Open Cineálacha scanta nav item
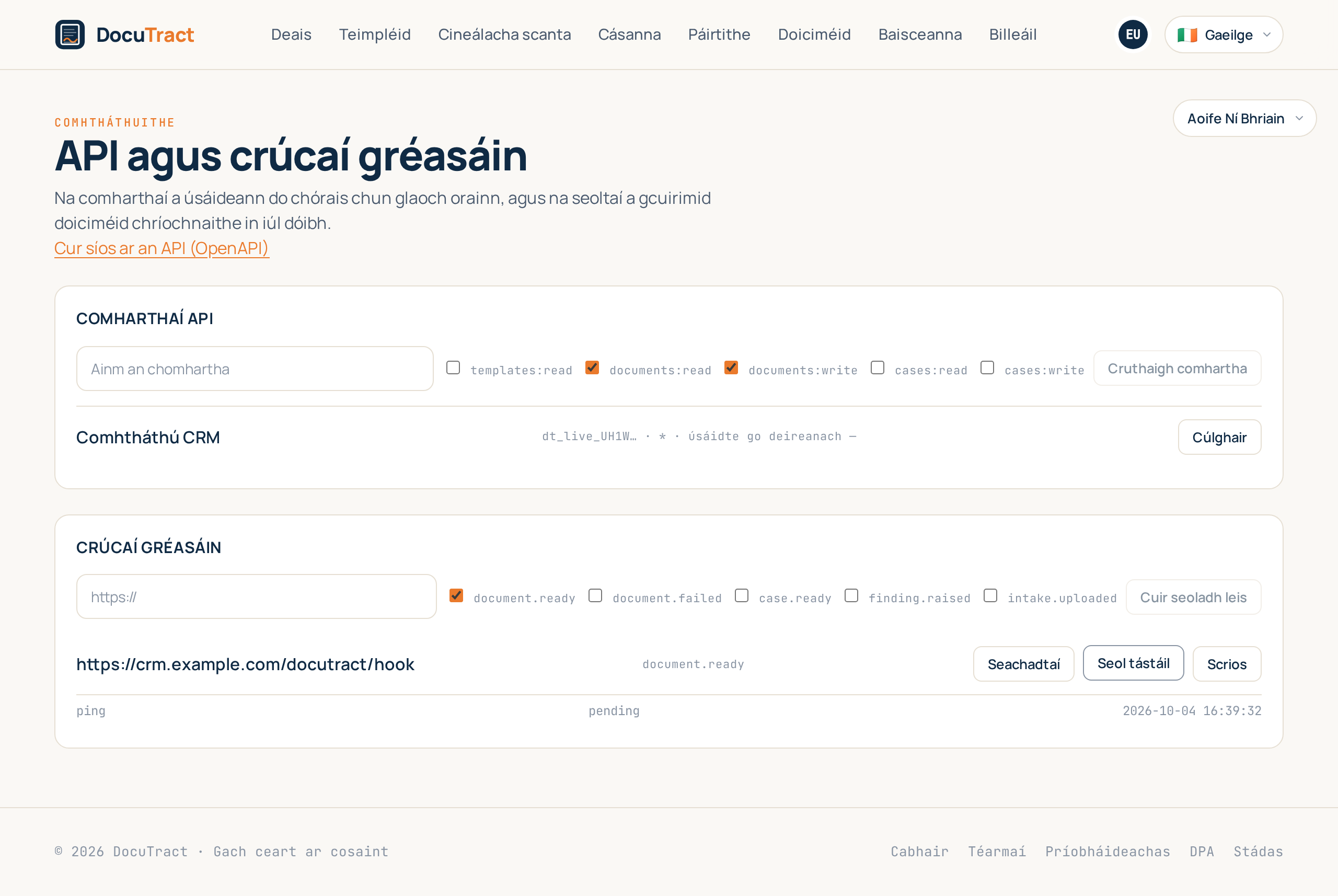This screenshot has width=1338, height=896. pyautogui.click(x=504, y=35)
